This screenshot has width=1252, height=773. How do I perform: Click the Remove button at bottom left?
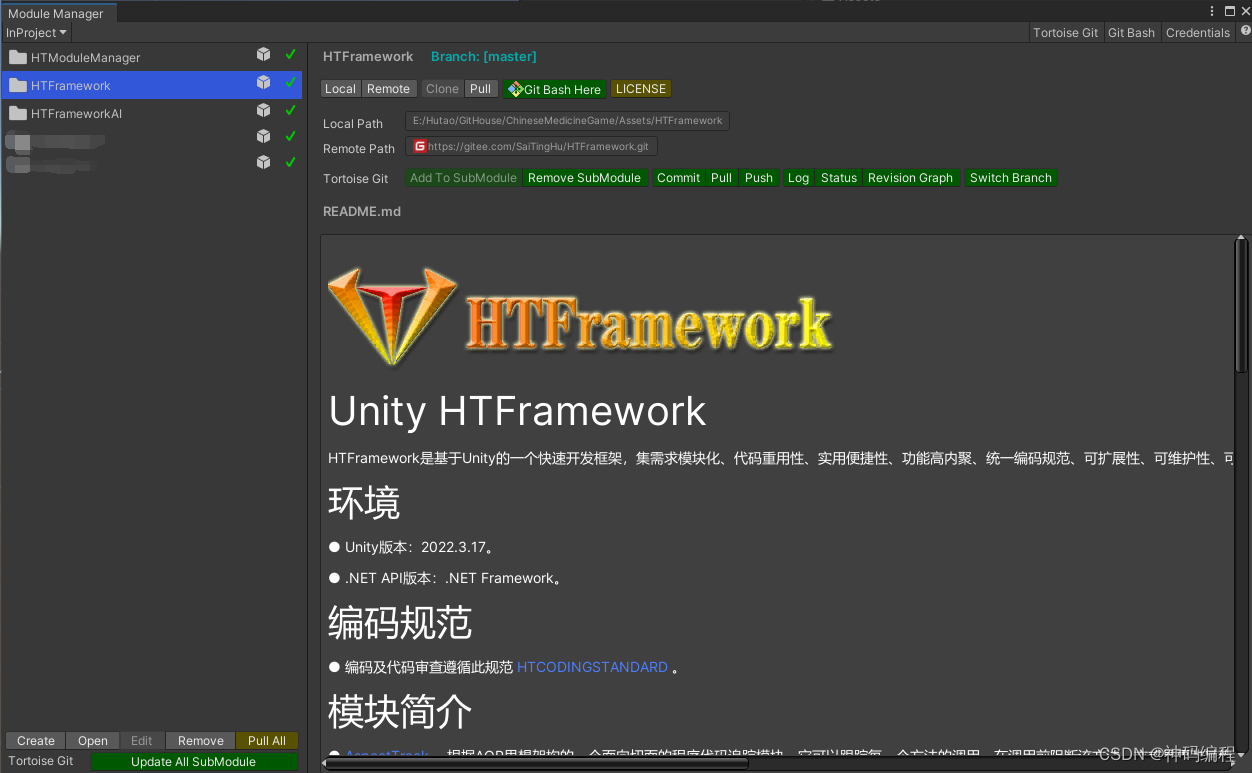click(x=201, y=741)
